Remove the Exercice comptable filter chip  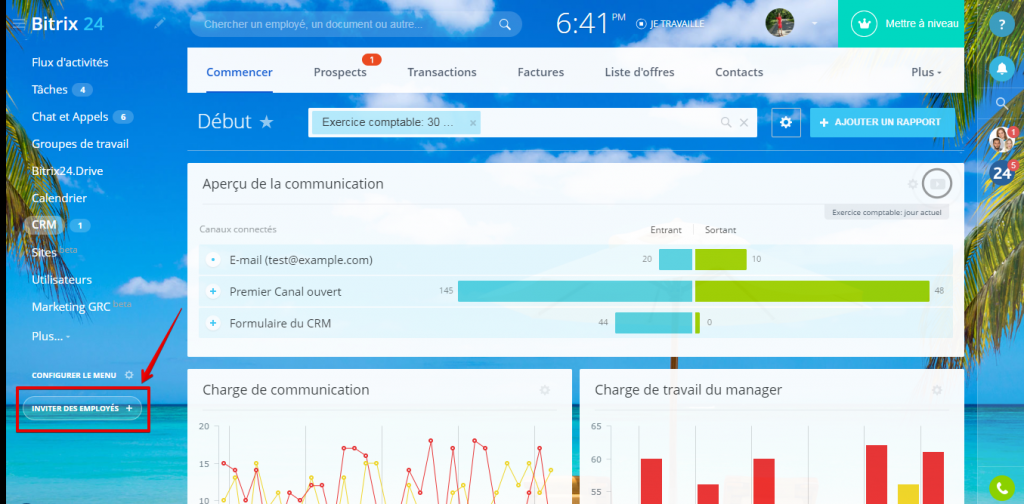[473, 123]
